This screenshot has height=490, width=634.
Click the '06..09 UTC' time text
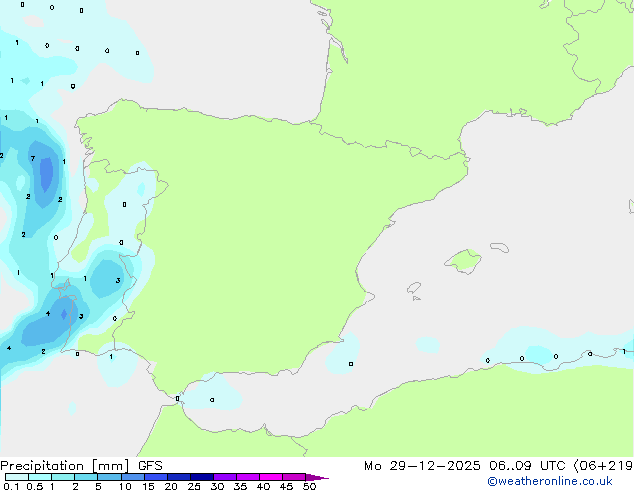point(527,466)
